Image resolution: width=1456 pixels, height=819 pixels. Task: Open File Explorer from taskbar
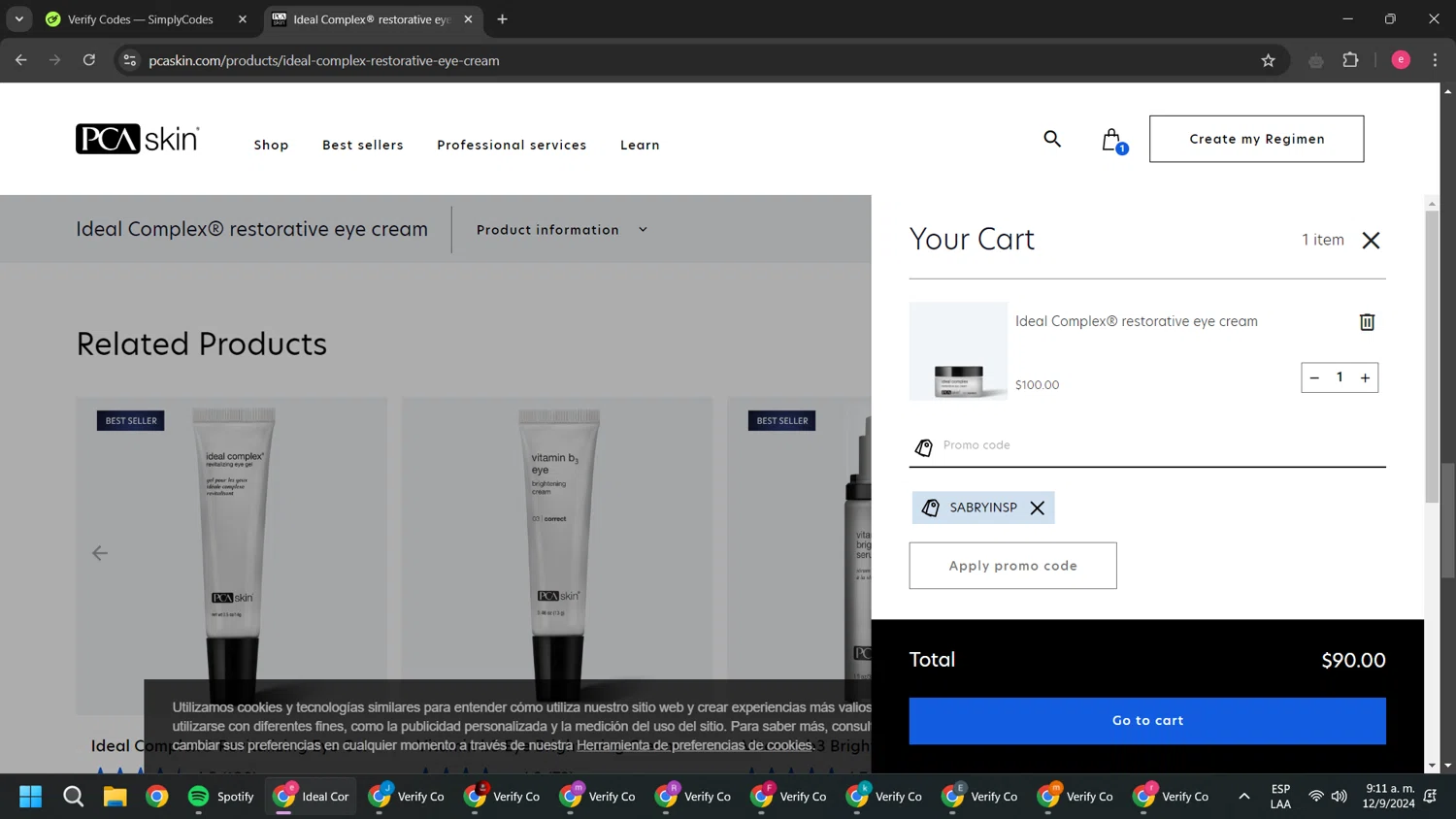pos(116,797)
